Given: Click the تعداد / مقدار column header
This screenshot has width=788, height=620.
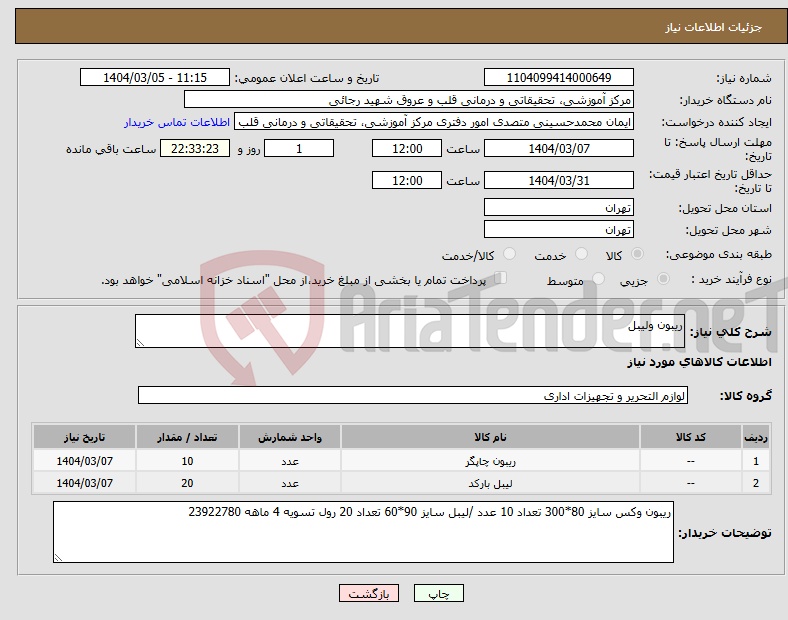Looking at the screenshot, I should coord(187,437).
